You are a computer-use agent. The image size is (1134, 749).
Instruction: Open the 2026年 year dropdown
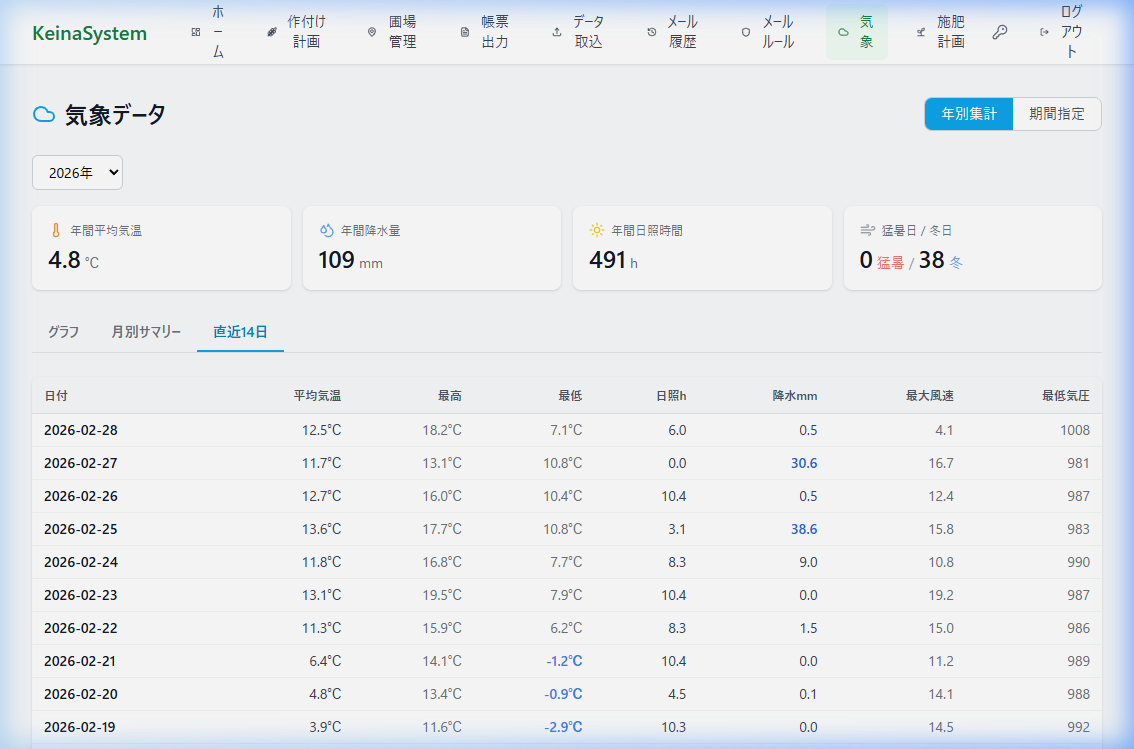pos(78,172)
